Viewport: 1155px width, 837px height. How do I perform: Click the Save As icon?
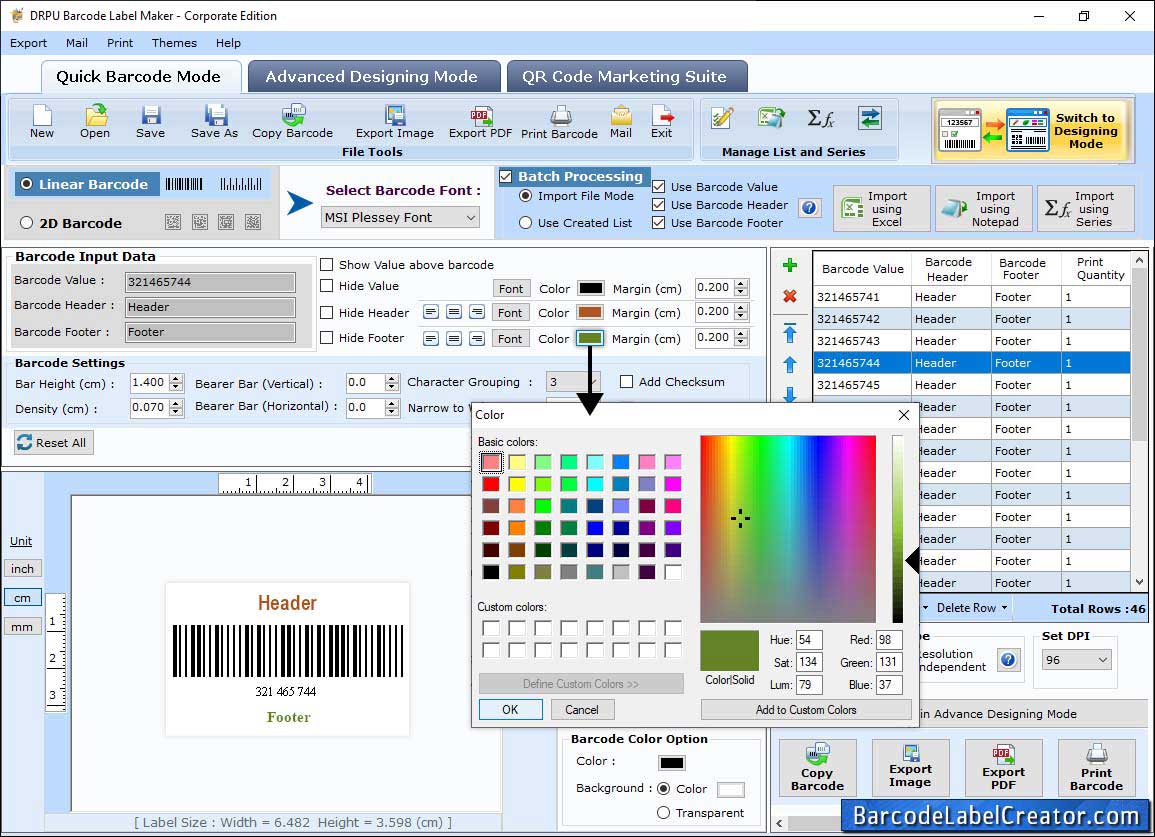point(214,122)
